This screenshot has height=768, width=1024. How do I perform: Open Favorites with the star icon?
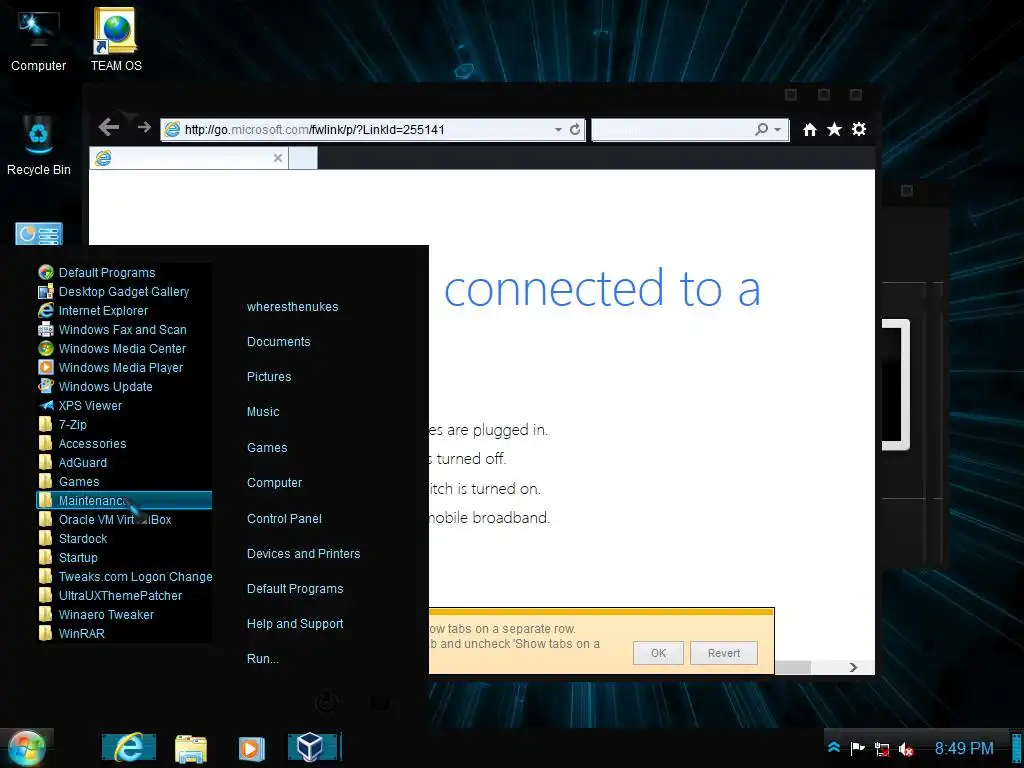[x=834, y=129]
